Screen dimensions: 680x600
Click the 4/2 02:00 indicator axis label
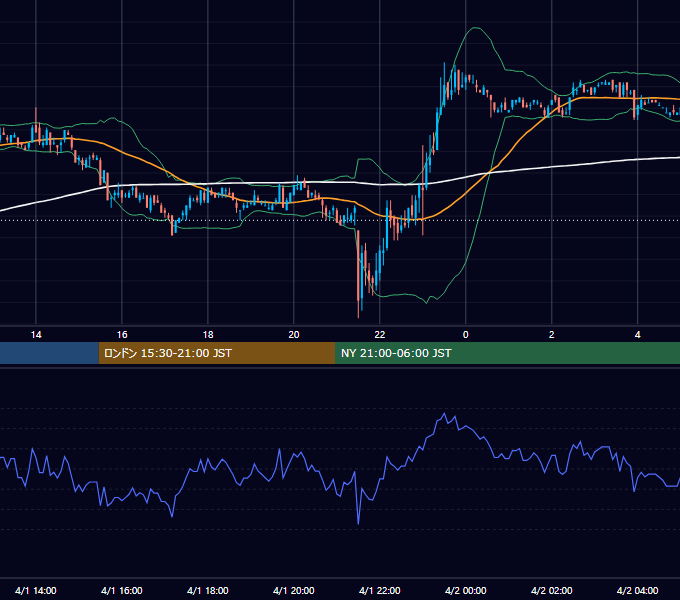(x=552, y=590)
